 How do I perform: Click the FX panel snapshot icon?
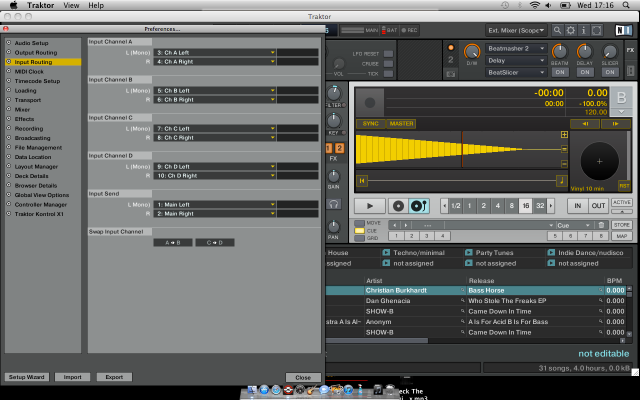[x=451, y=74]
